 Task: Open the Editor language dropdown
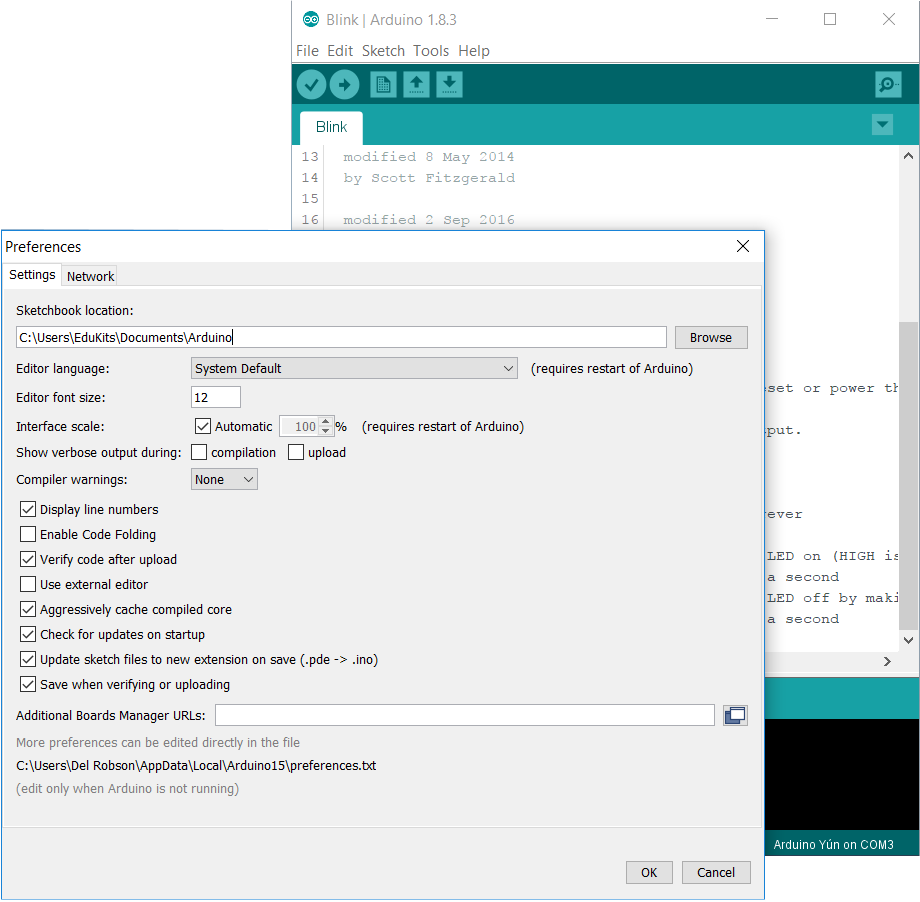pyautogui.click(x=354, y=369)
